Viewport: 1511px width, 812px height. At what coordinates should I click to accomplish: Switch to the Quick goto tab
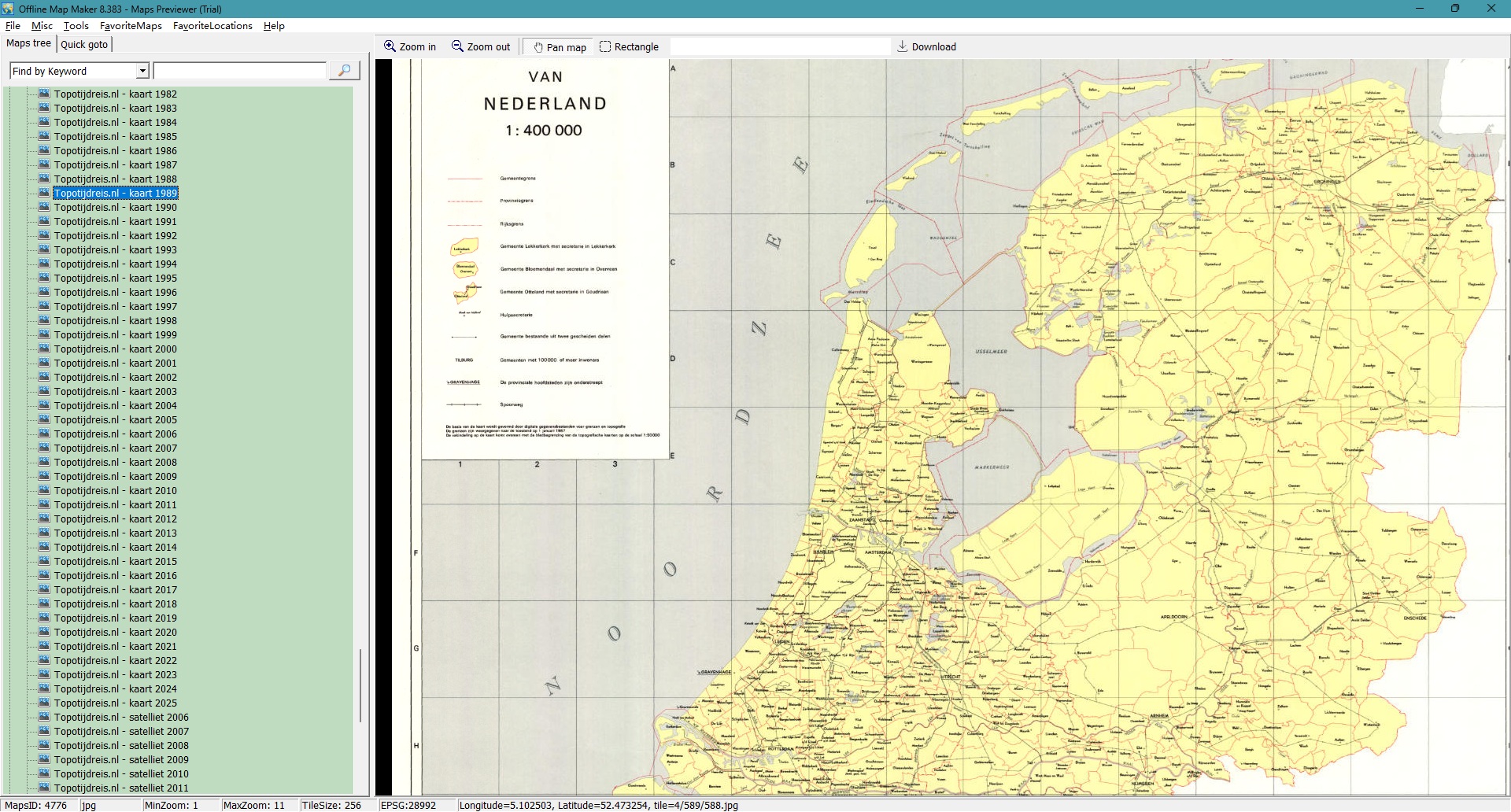pyautogui.click(x=84, y=44)
